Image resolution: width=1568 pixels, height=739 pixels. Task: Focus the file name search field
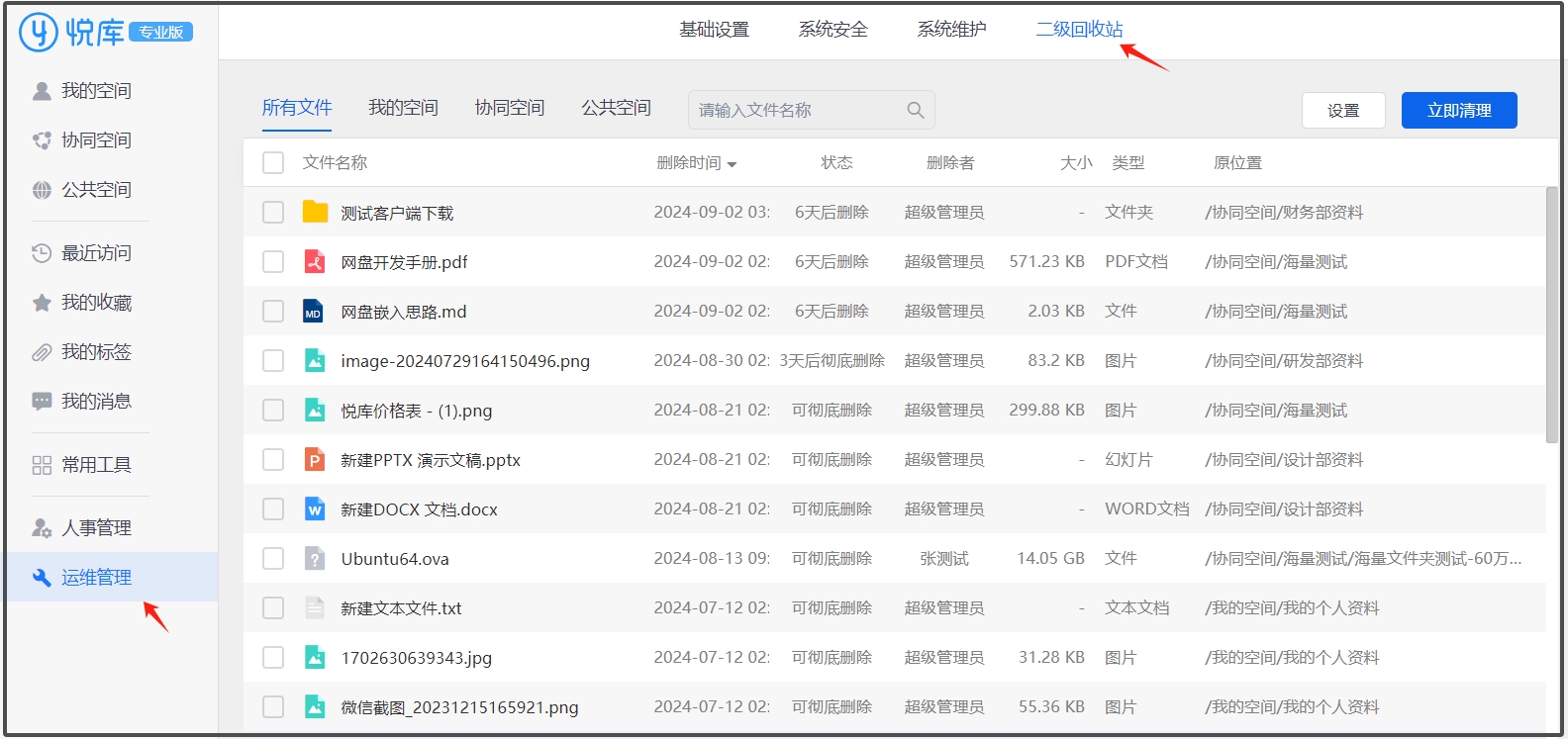pyautogui.click(x=797, y=110)
